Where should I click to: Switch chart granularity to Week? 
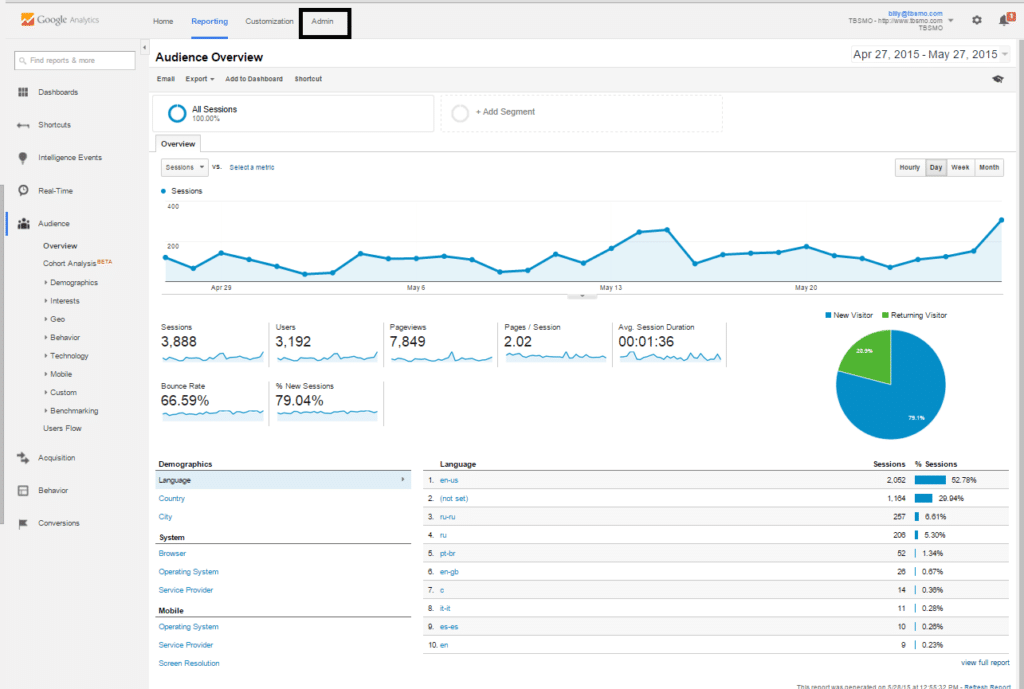[960, 167]
